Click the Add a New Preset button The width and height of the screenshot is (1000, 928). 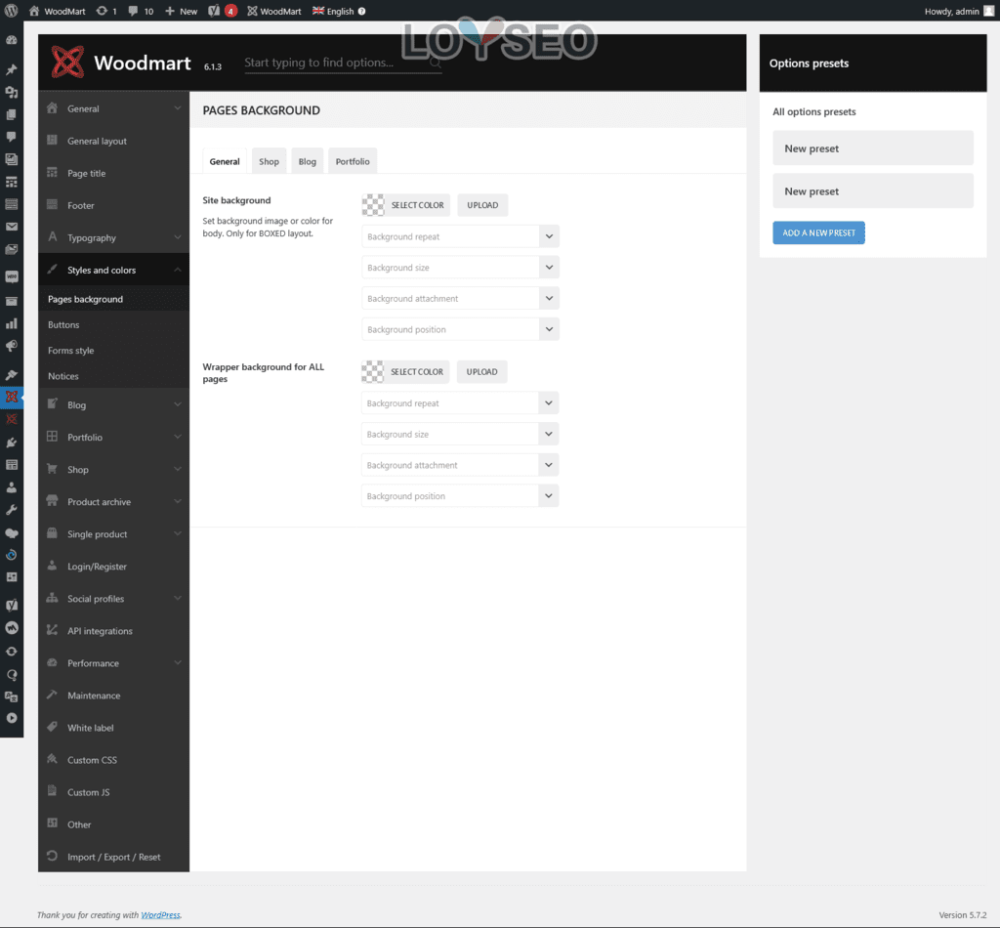(x=819, y=233)
